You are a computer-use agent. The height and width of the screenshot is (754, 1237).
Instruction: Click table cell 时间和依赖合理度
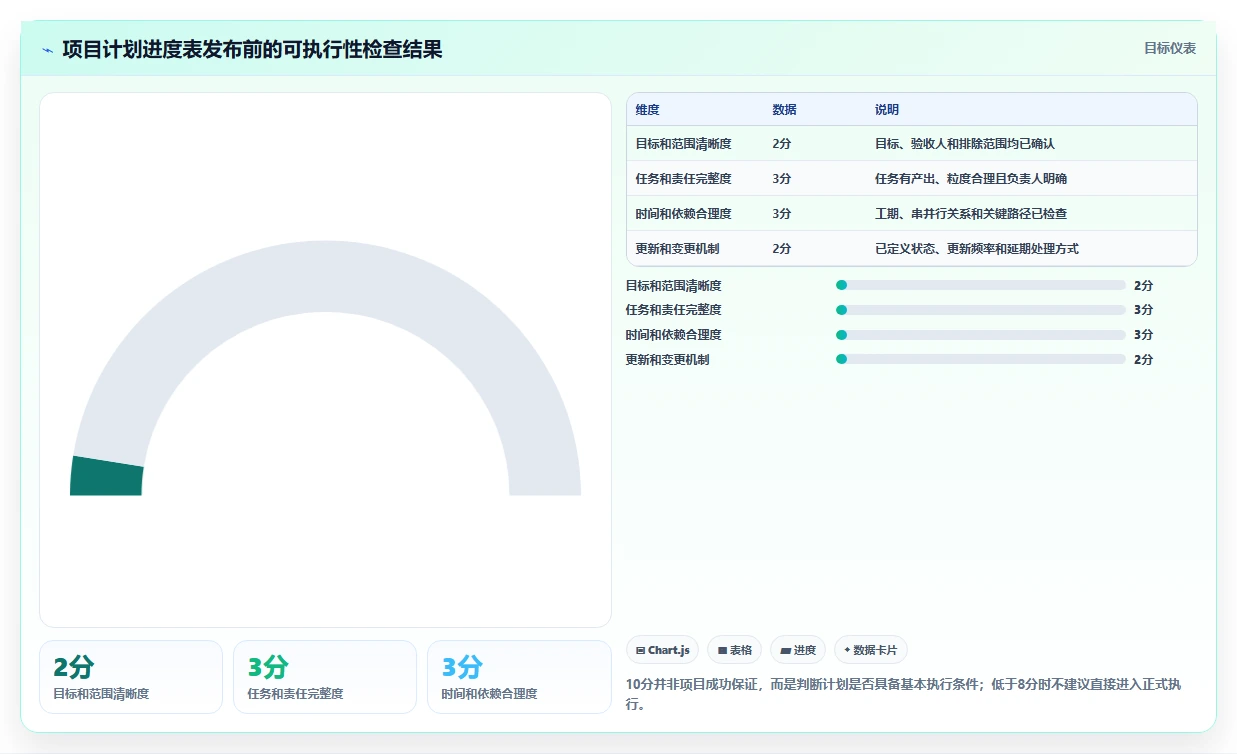[684, 214]
